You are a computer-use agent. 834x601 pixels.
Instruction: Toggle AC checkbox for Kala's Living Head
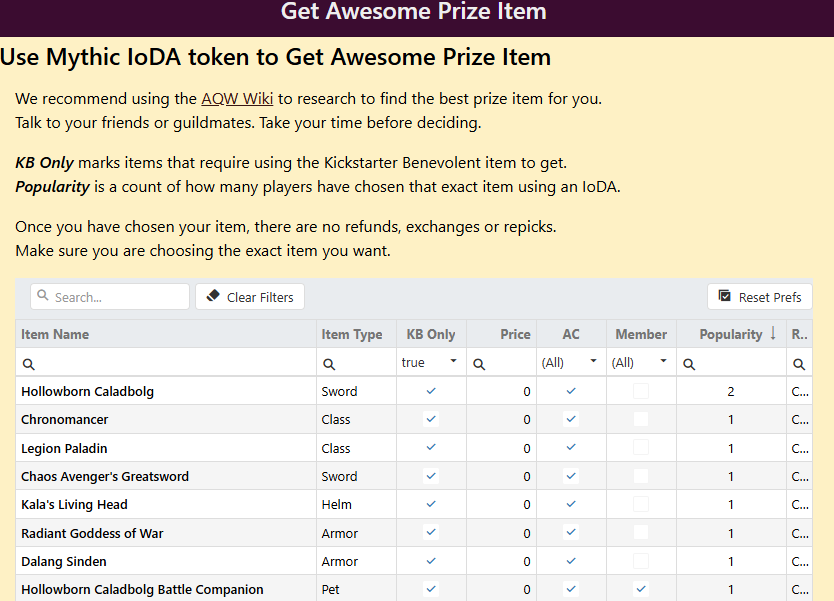point(571,504)
